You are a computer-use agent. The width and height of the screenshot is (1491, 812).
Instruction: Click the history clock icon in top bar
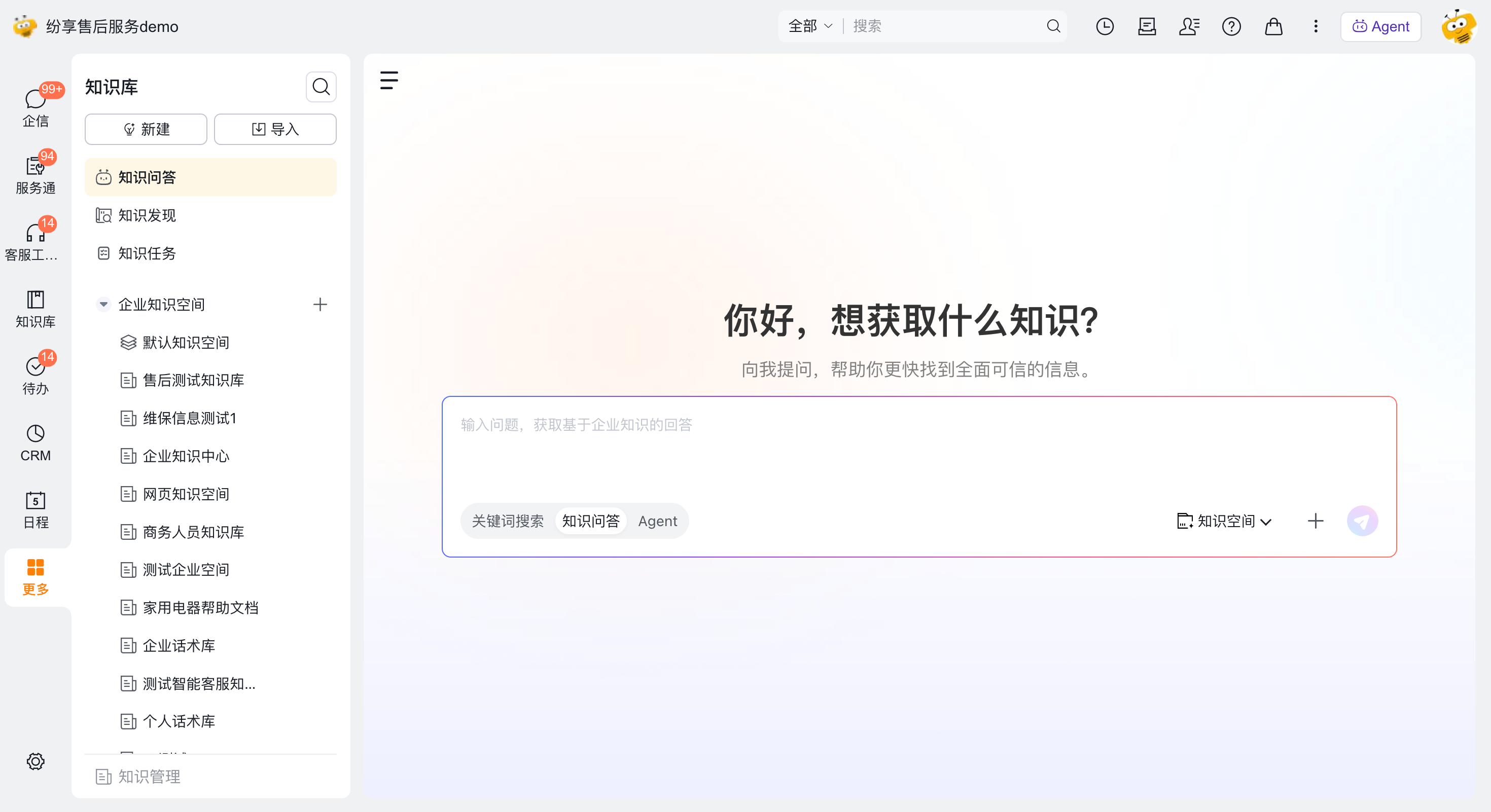(1105, 26)
